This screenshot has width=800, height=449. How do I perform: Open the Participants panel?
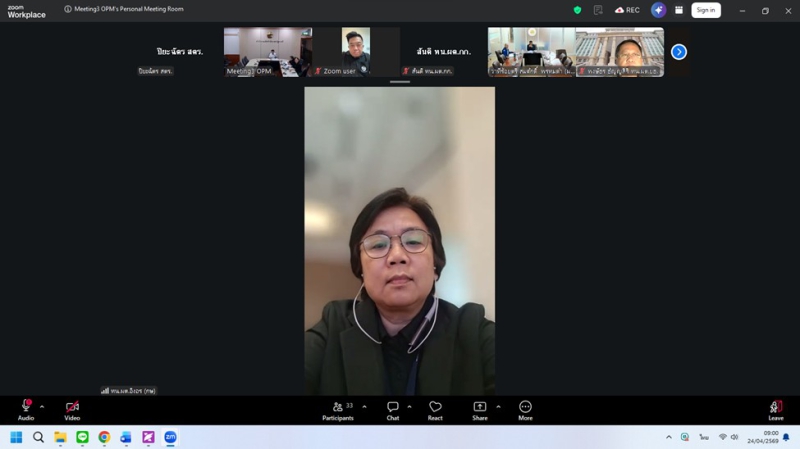tap(338, 408)
